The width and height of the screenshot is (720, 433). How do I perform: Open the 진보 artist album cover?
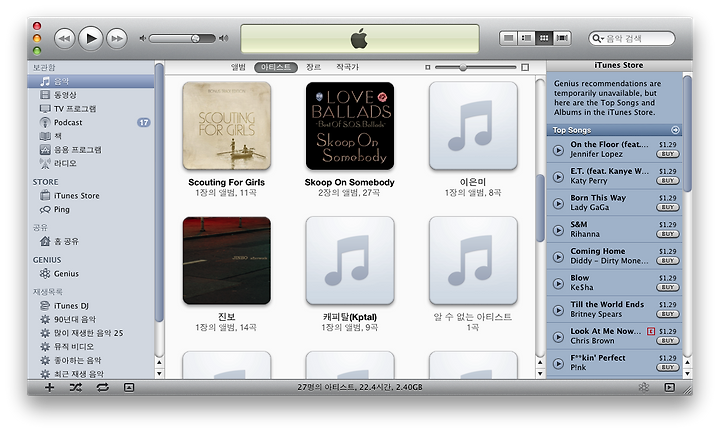pos(226,260)
